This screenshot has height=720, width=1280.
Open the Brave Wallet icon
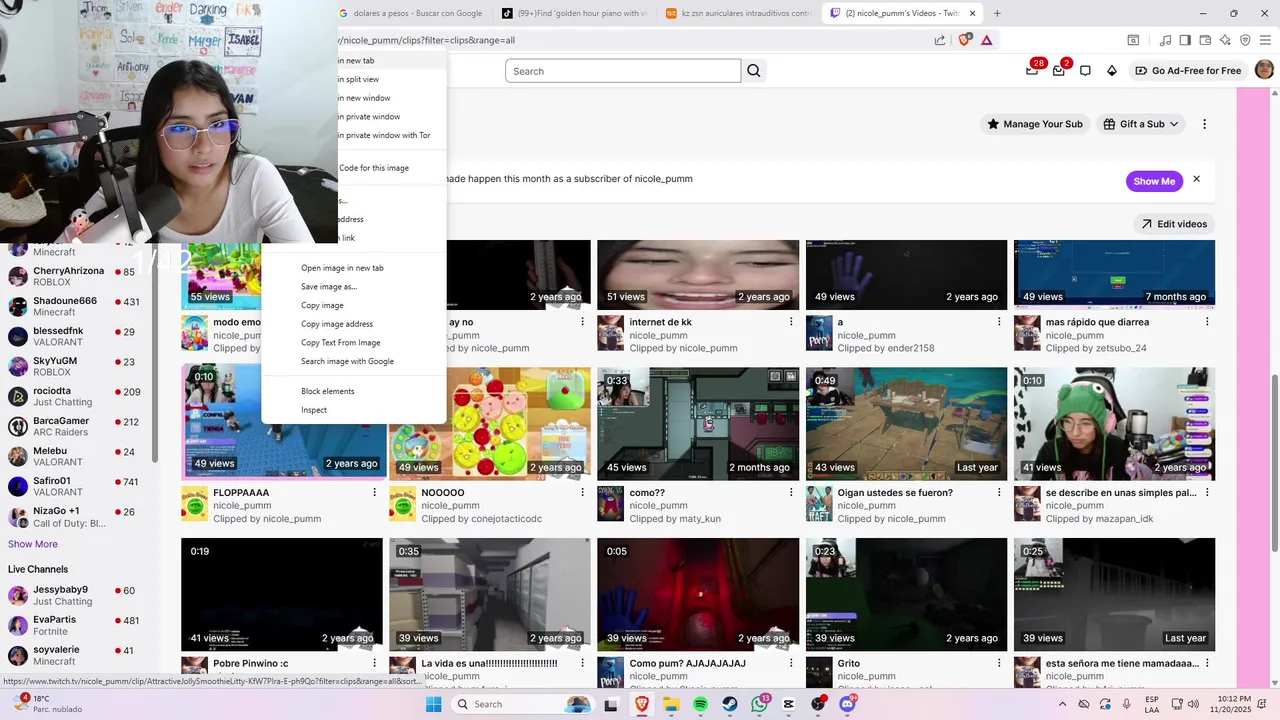pyautogui.click(x=1205, y=40)
